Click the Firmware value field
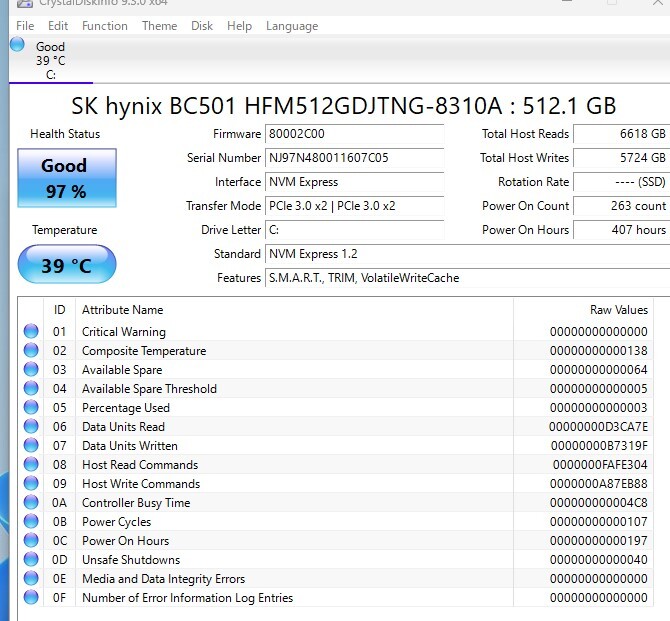670x621 pixels. click(353, 134)
